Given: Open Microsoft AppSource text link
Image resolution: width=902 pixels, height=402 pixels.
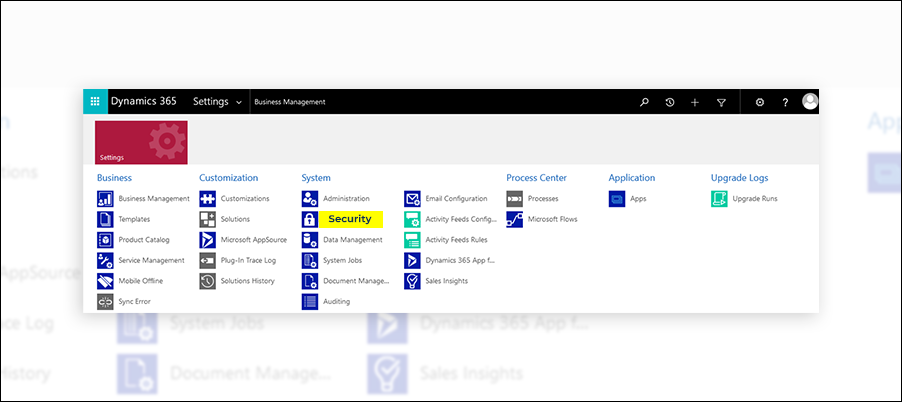Looking at the screenshot, I should 254,240.
